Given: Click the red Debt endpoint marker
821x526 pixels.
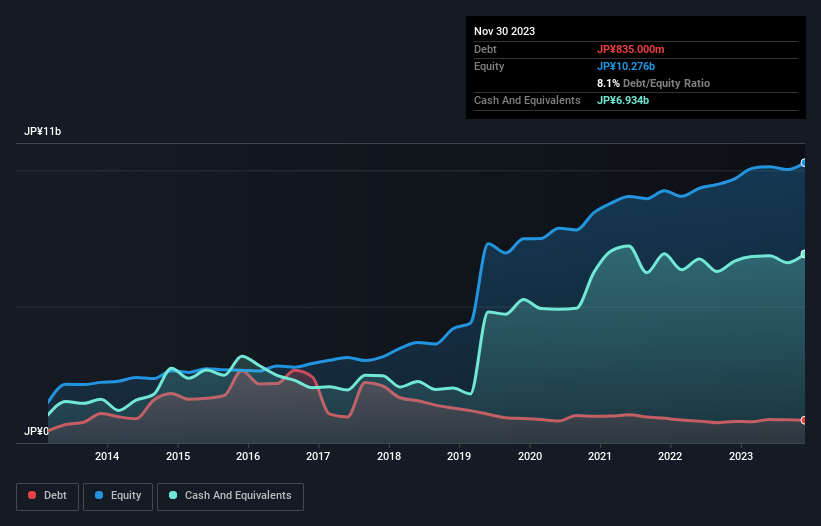Looking at the screenshot, I should [x=803, y=420].
